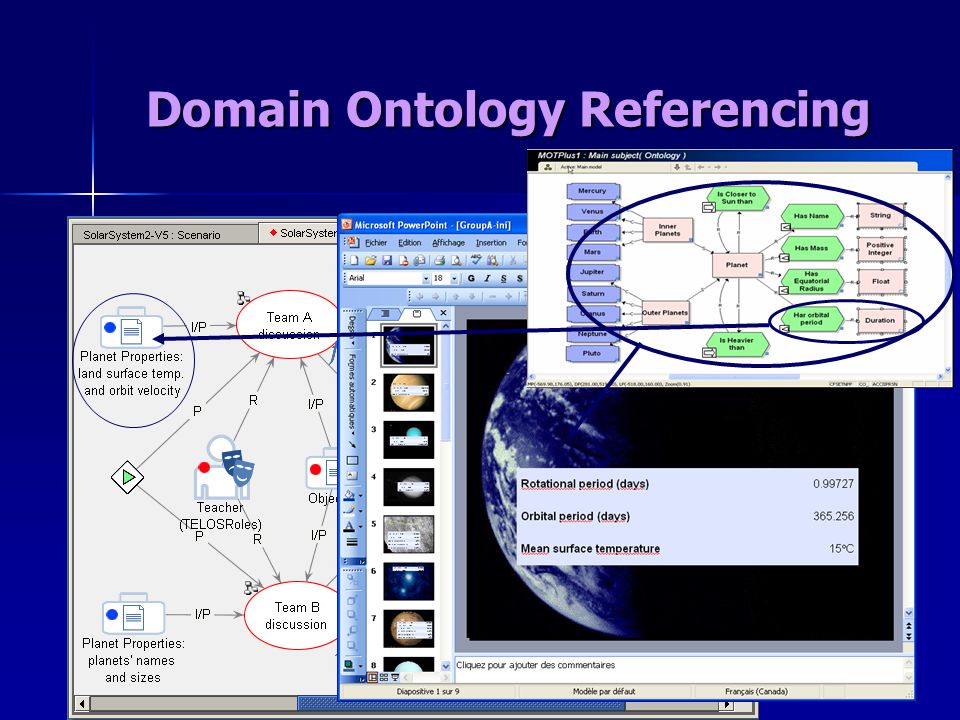Click the Research icon after spelling check
960x720 pixels.
click(492, 260)
